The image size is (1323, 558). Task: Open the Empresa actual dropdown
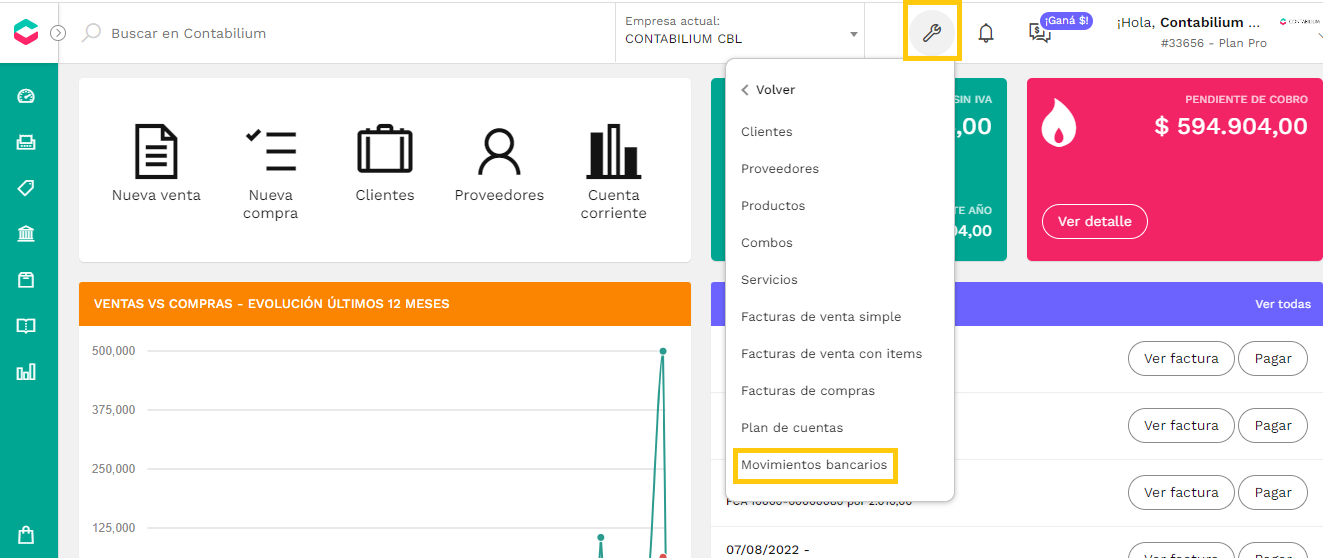click(x=741, y=32)
